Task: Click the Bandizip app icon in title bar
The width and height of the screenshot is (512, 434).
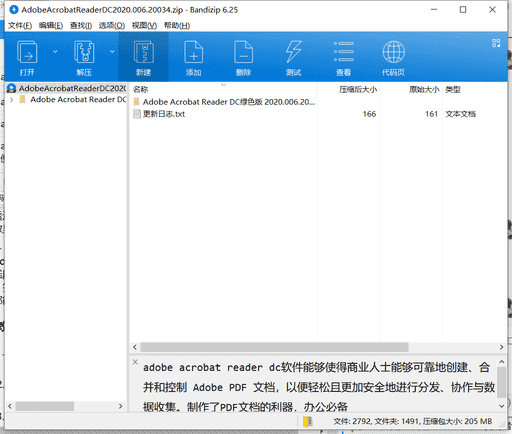Action: [x=14, y=10]
